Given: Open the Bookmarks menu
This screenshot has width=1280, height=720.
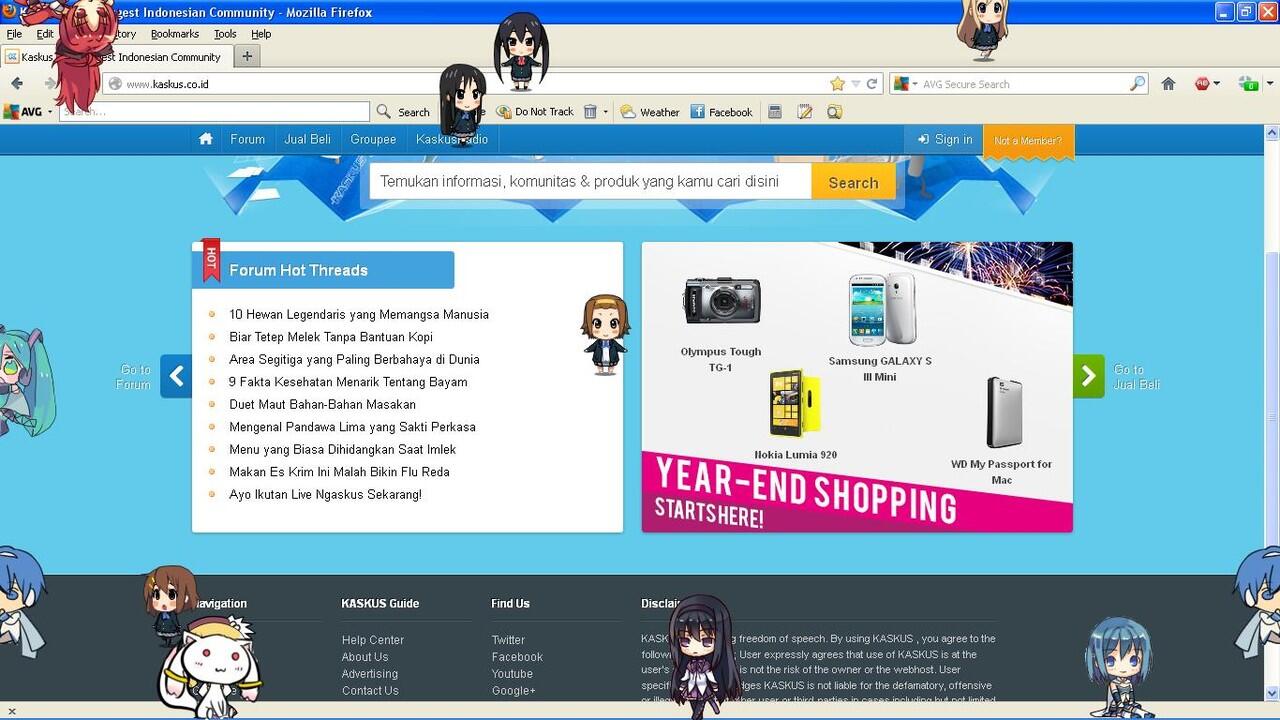Looking at the screenshot, I should click(x=175, y=34).
